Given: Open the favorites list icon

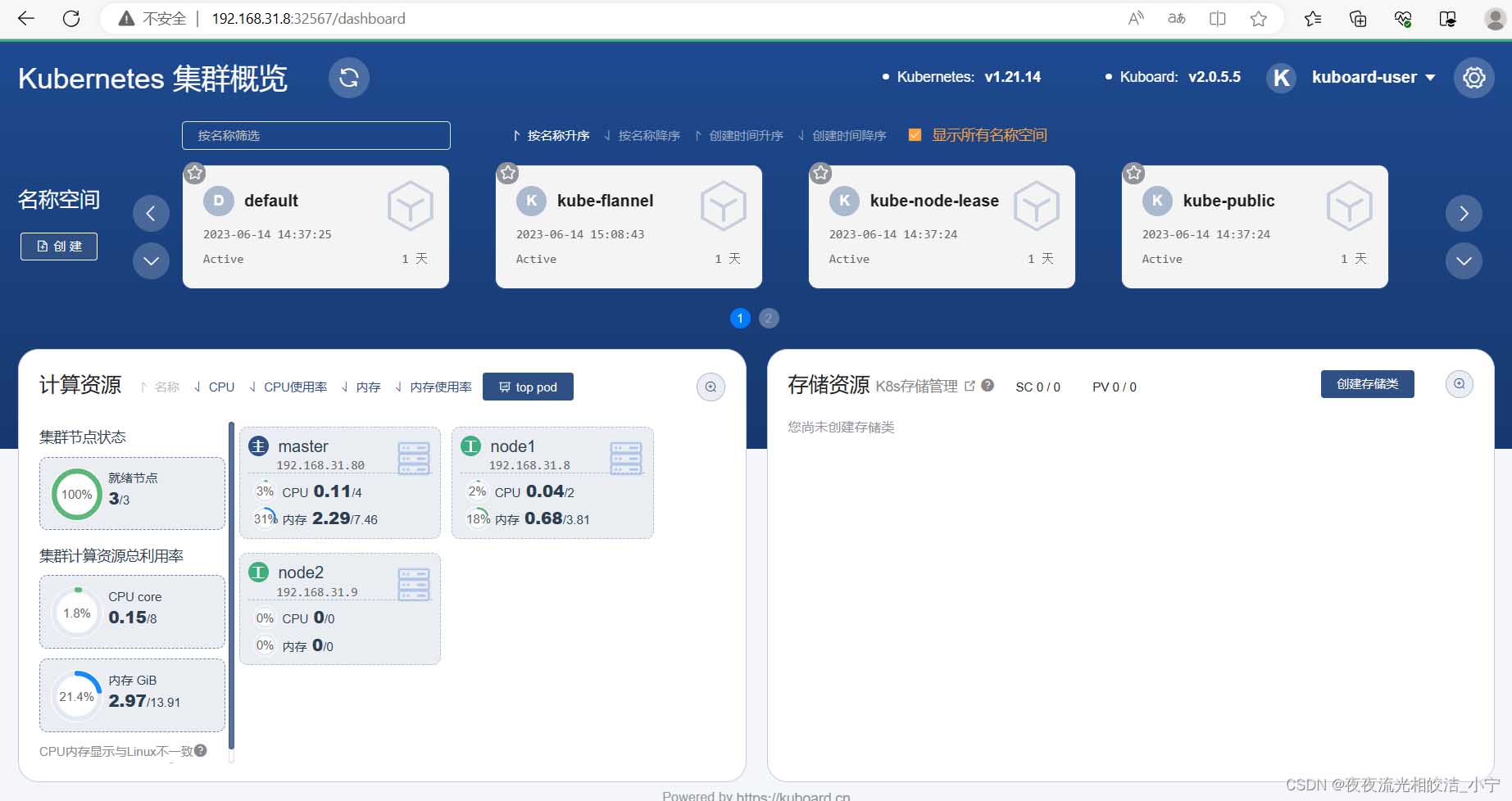Looking at the screenshot, I should [x=1313, y=18].
